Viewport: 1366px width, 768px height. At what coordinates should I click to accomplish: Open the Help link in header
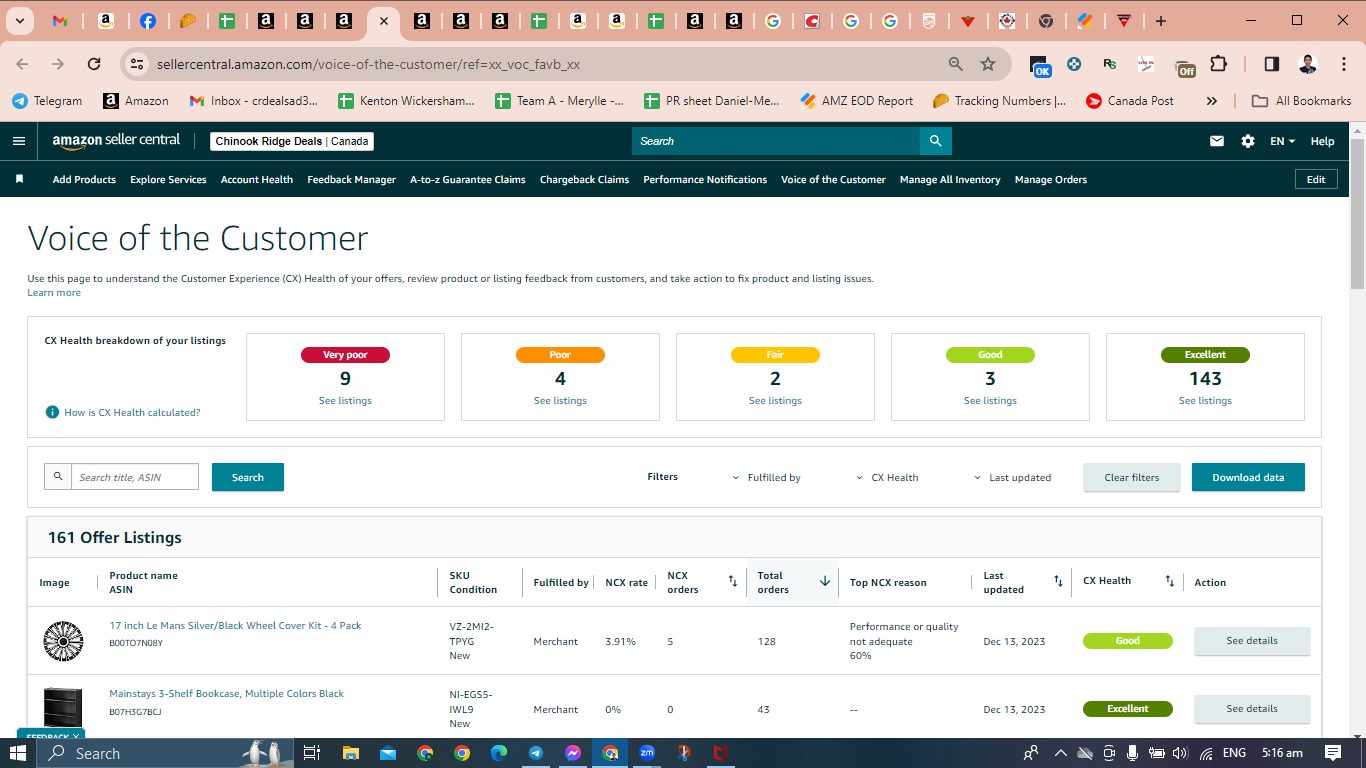[x=1322, y=141]
